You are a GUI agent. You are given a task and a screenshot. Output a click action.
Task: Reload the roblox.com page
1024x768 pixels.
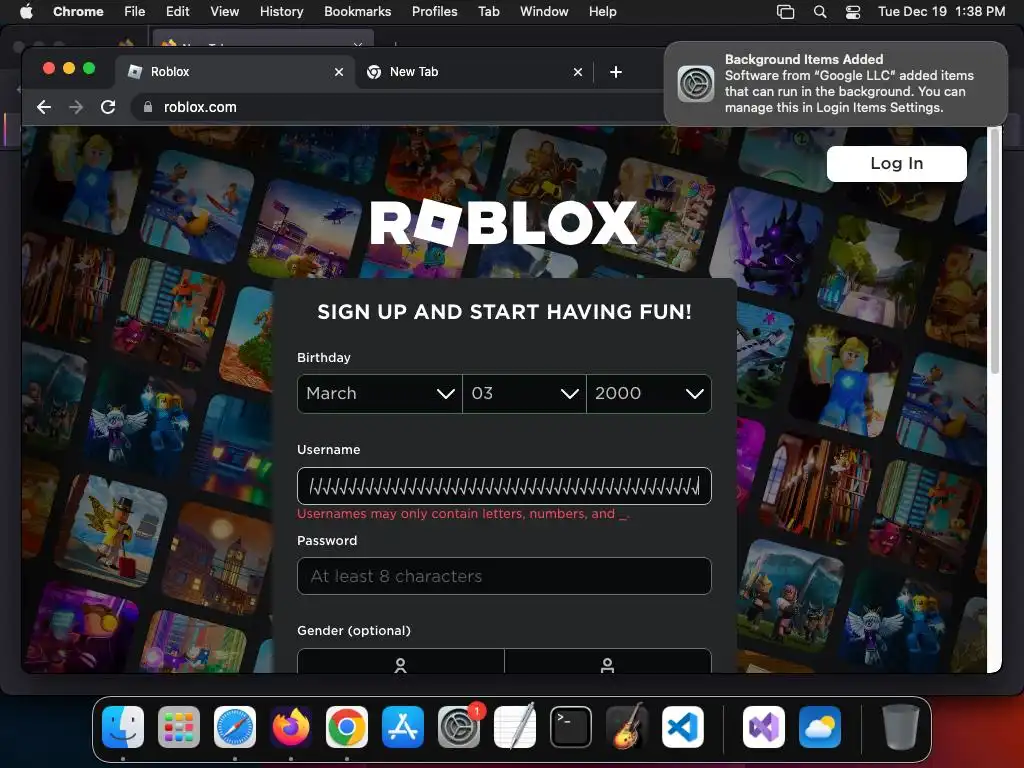108,107
